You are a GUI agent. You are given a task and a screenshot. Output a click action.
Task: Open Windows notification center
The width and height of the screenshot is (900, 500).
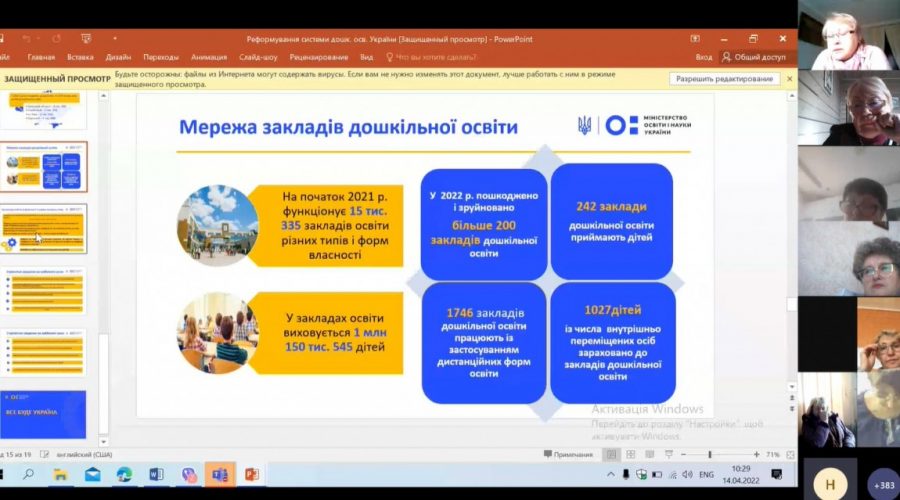click(x=777, y=475)
